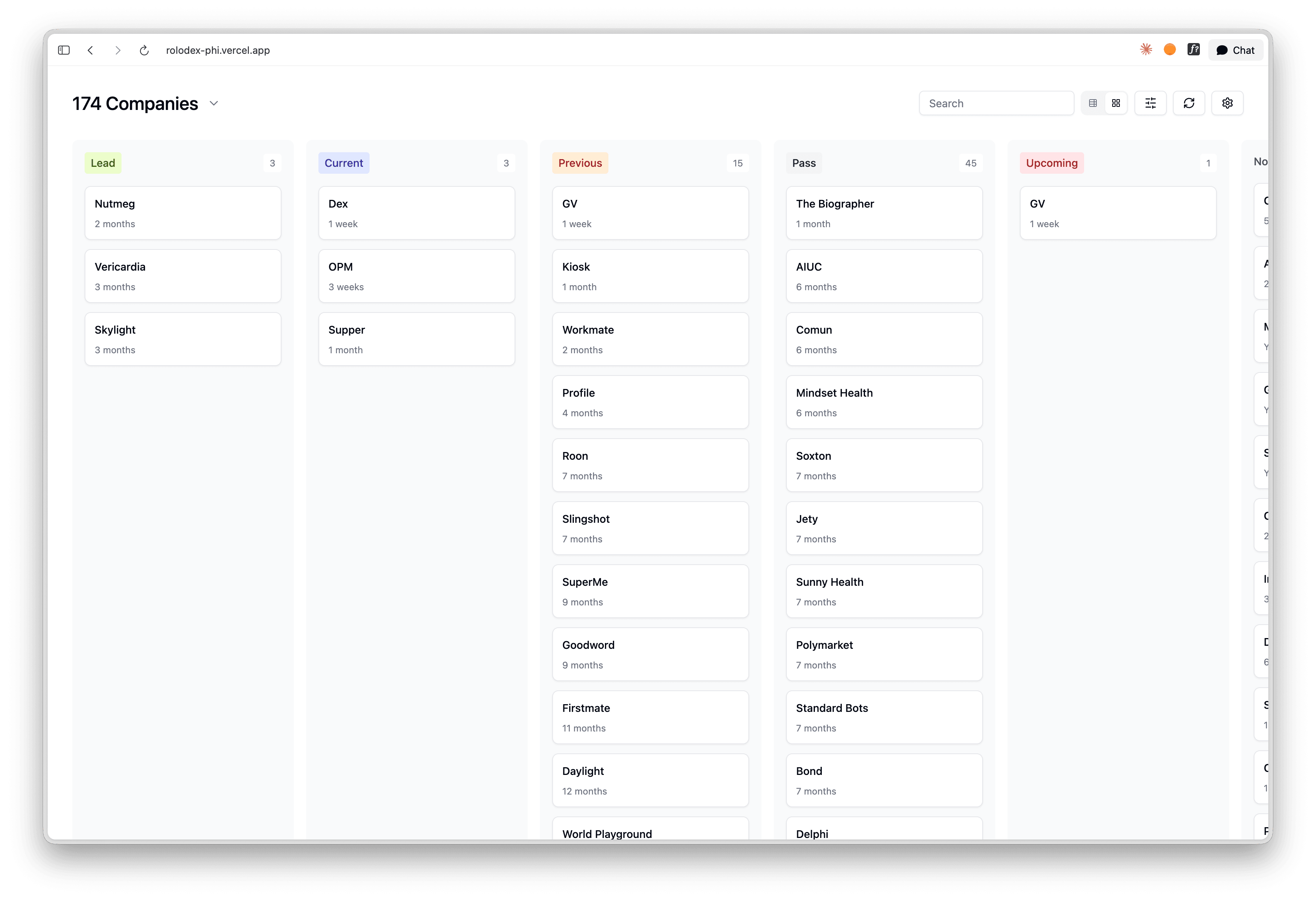Open the Nutmeg card
The image size is (1316, 901).
(x=183, y=213)
